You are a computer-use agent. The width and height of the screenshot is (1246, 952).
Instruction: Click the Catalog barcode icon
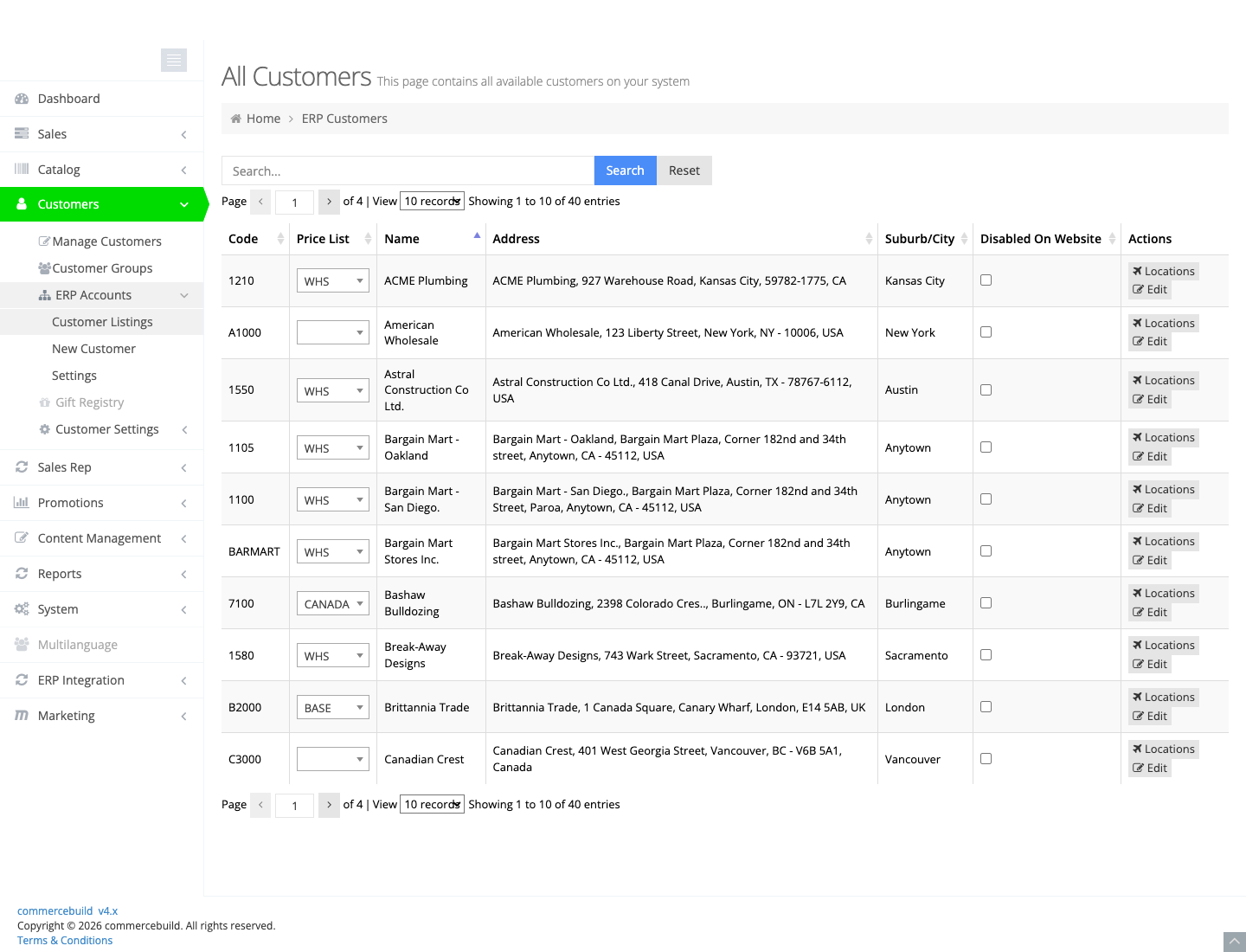22,170
